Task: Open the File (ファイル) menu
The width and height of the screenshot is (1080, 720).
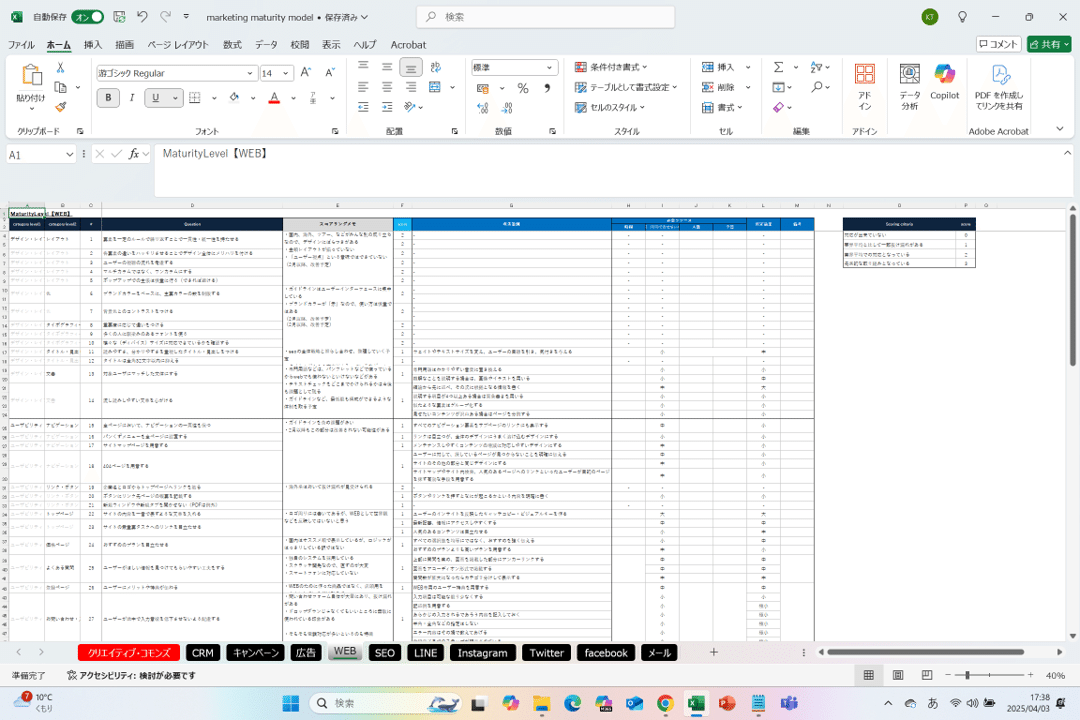Action: 21,45
